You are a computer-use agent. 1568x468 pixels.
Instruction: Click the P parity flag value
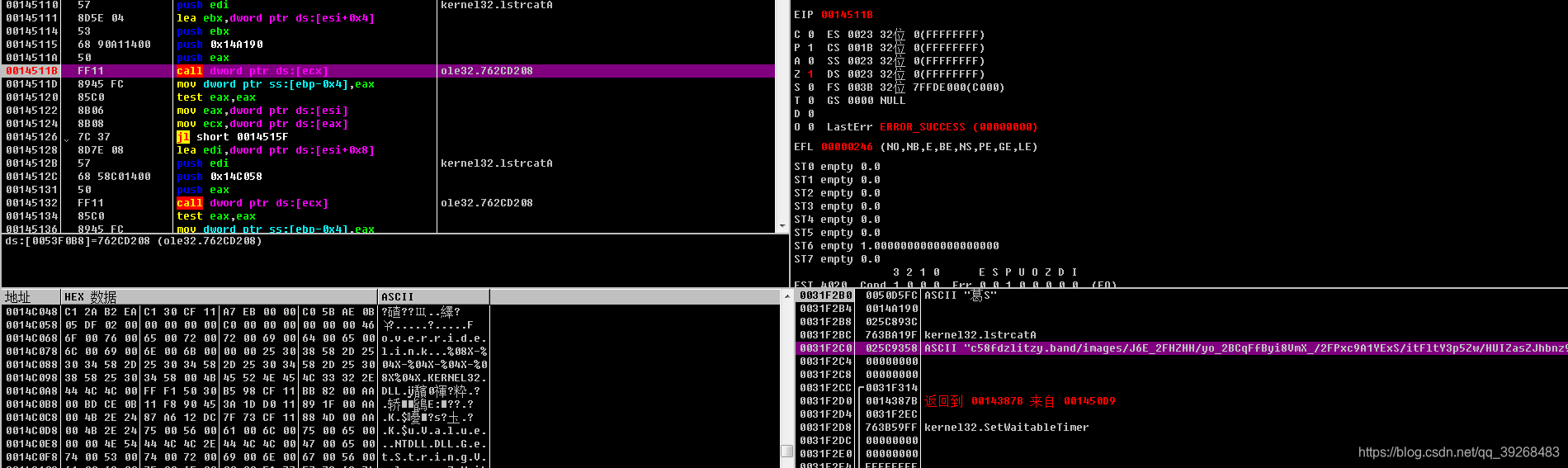pyautogui.click(x=810, y=48)
